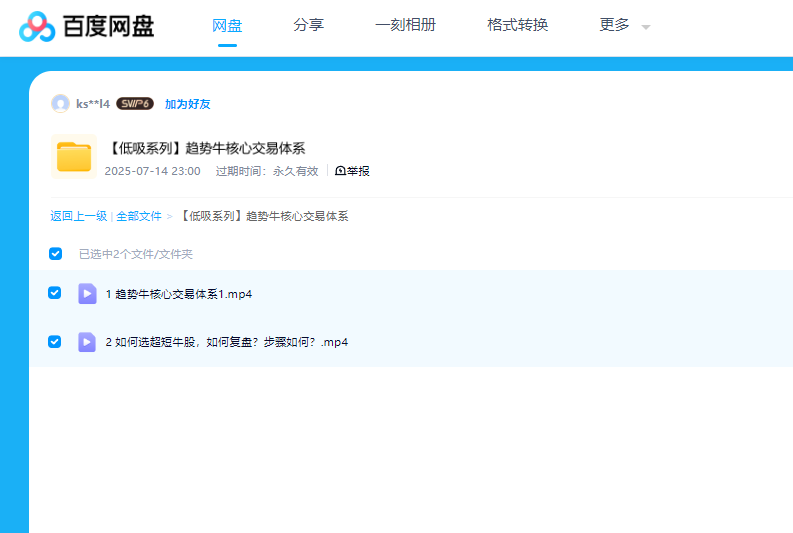Viewport: 793px width, 533px height.
Task: Open file 1 趋势牛核心交易体系1.mp4
Action: 179,294
